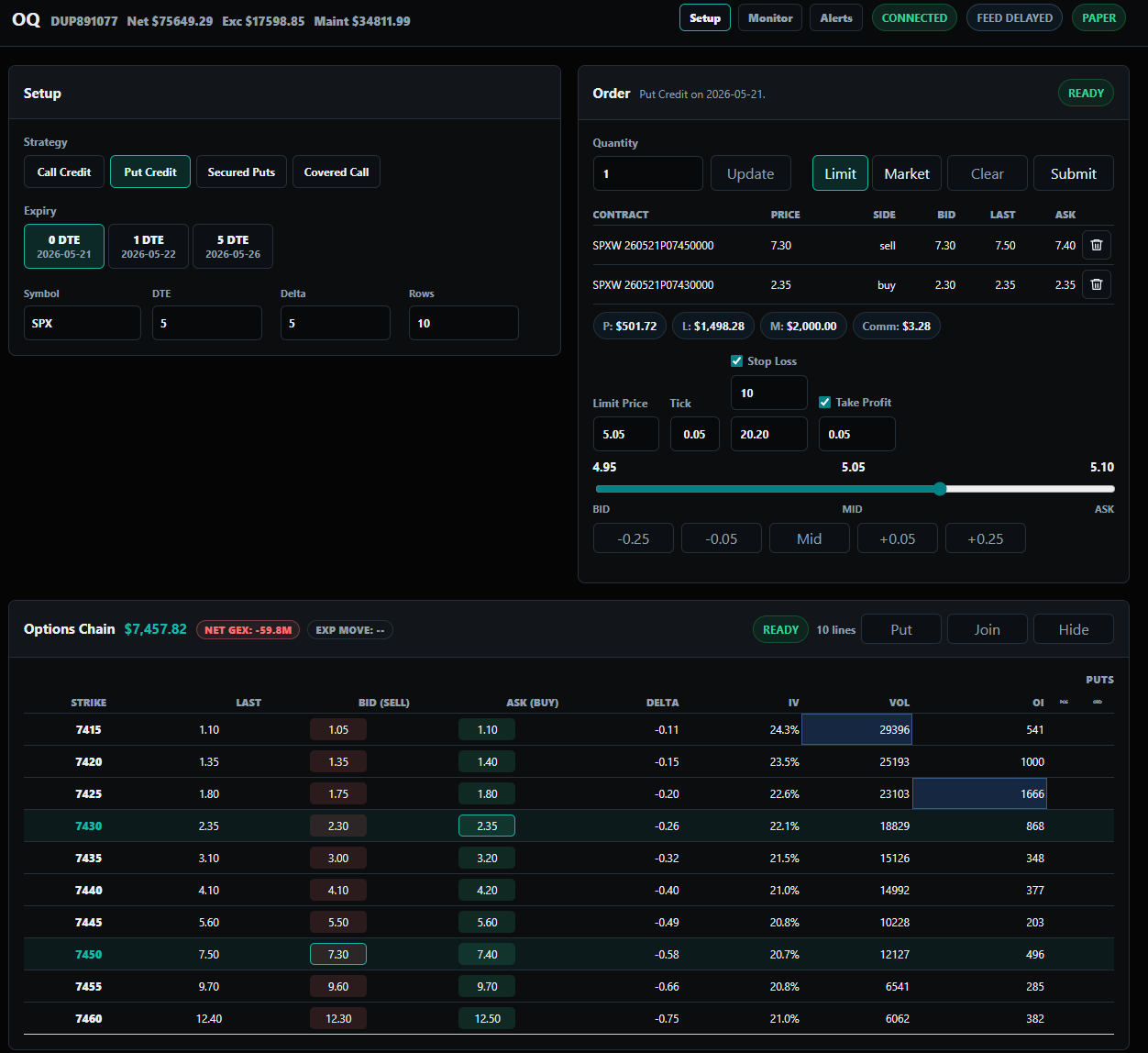The height and width of the screenshot is (1053, 1148).
Task: Click the NET GEX: -59.8M badge
Action: tap(248, 630)
